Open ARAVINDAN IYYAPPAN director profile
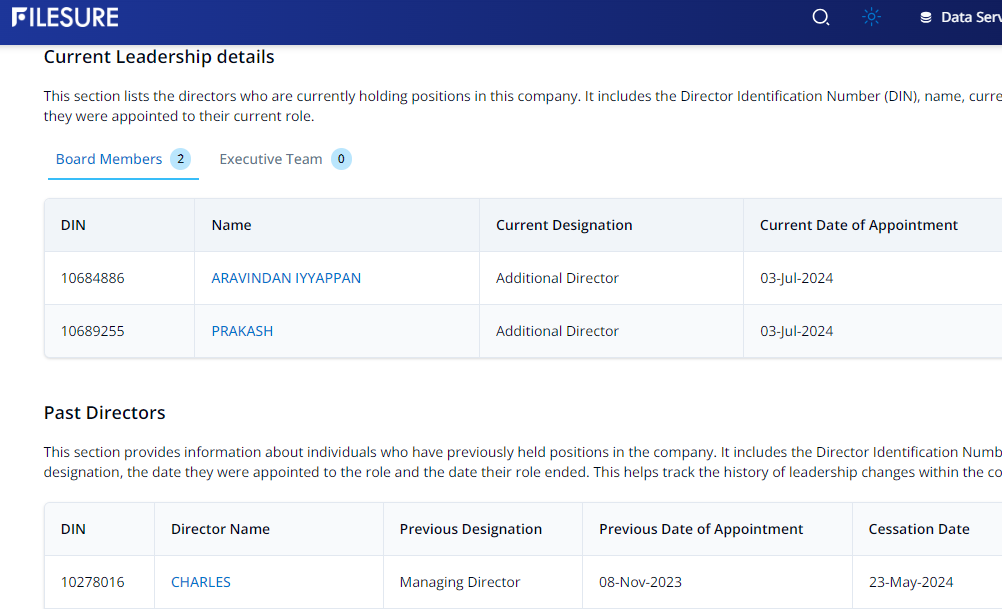The image size is (1002, 609). (x=286, y=278)
